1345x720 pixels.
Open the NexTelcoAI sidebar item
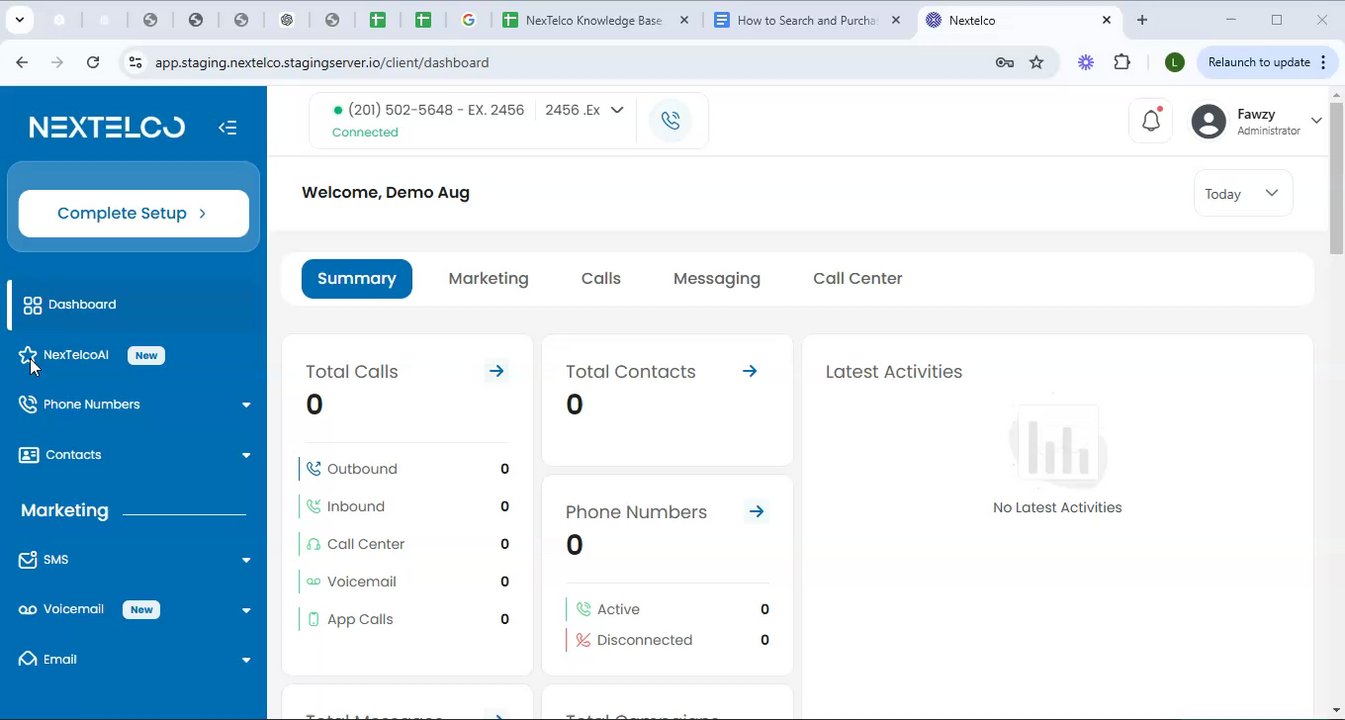point(76,355)
